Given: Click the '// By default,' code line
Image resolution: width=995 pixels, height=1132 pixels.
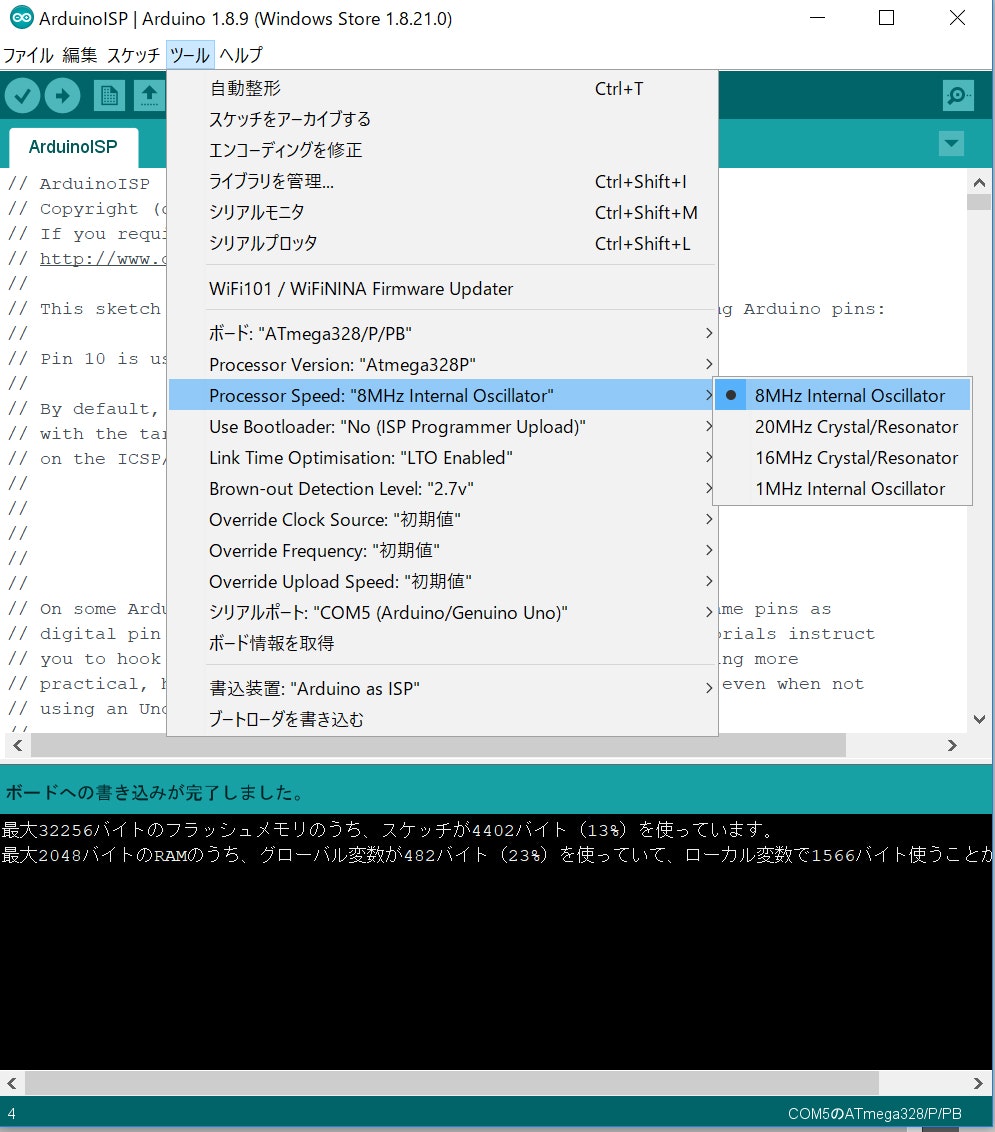Looking at the screenshot, I should 83,409.
